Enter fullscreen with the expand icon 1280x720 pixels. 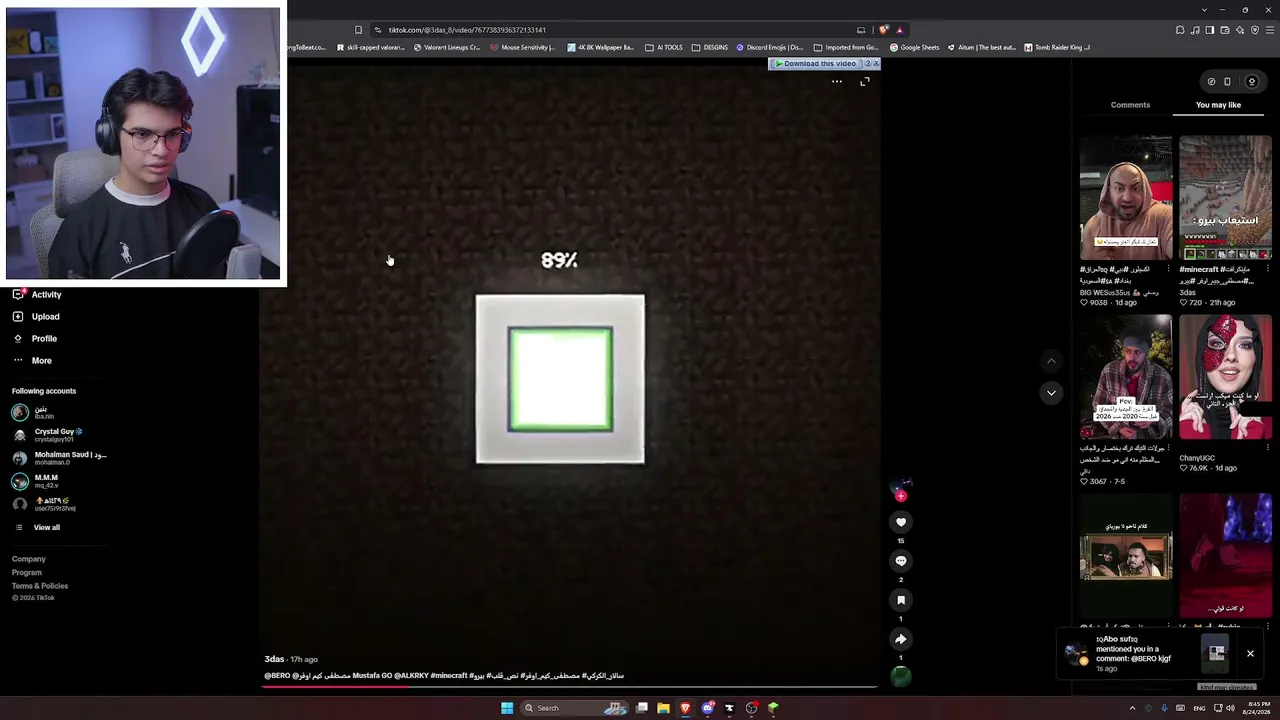[x=865, y=82]
